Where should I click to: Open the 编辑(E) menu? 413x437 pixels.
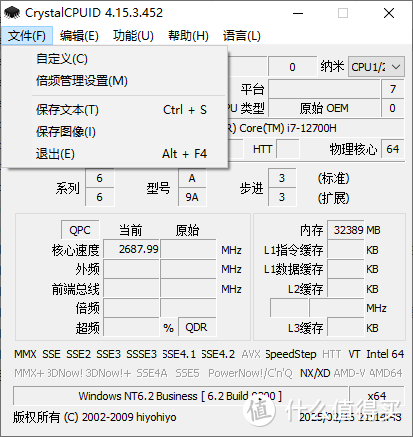79,35
